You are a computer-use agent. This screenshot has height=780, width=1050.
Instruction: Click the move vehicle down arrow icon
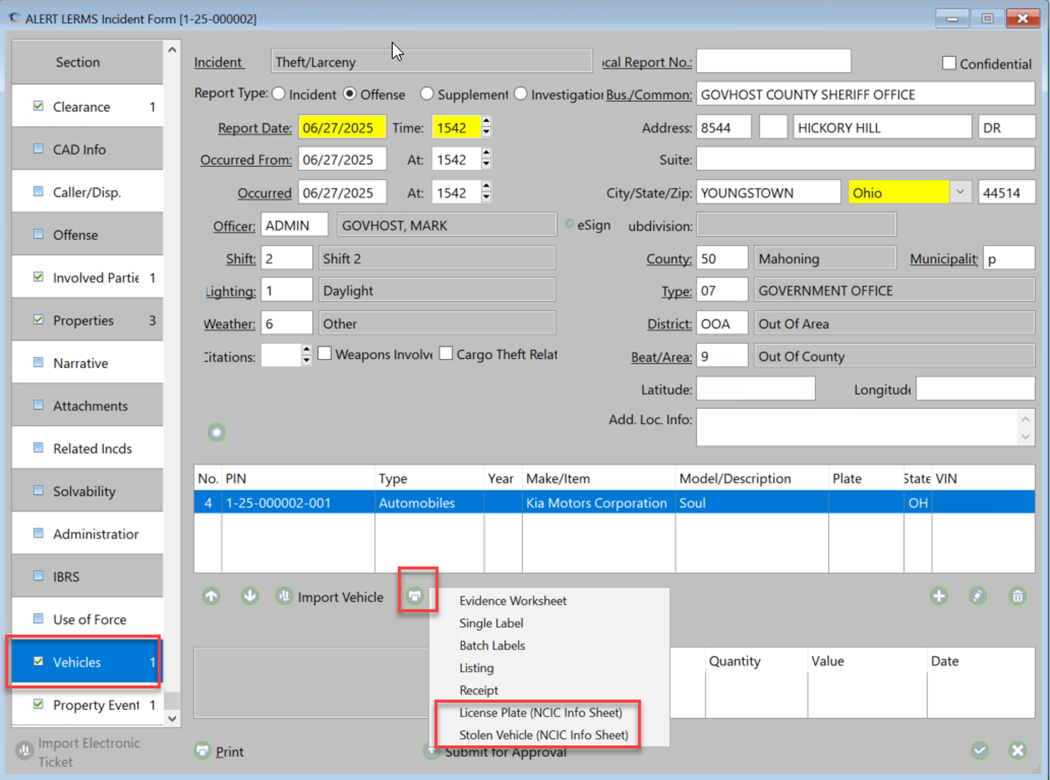249,596
